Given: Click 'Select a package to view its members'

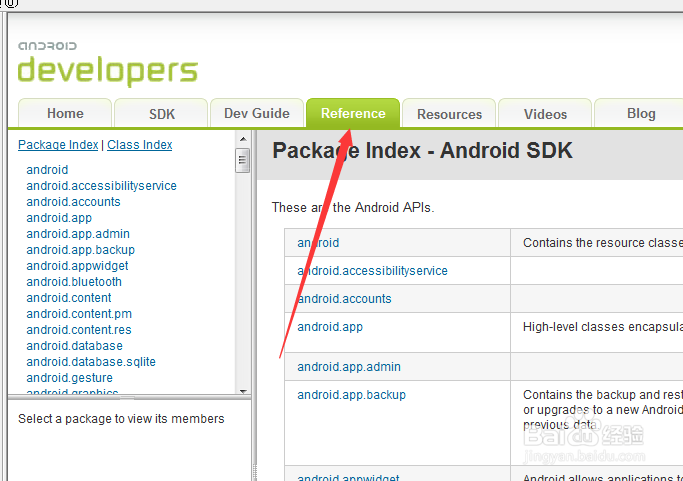Looking at the screenshot, I should [x=121, y=419].
